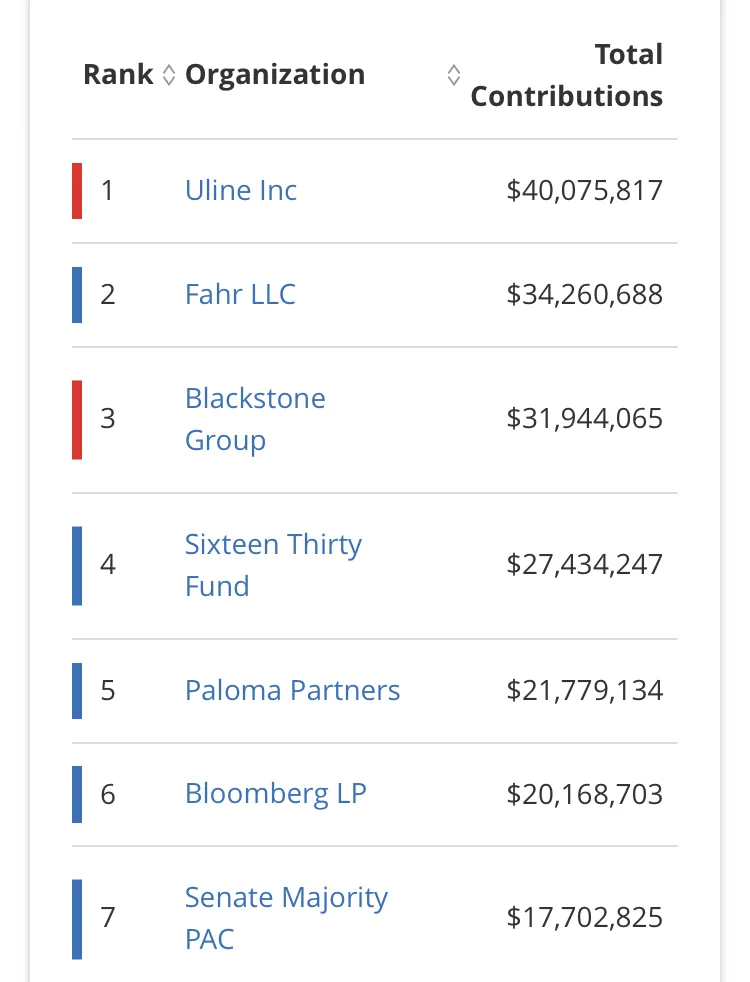Click red party bar beside Blackstone Group

(77, 420)
